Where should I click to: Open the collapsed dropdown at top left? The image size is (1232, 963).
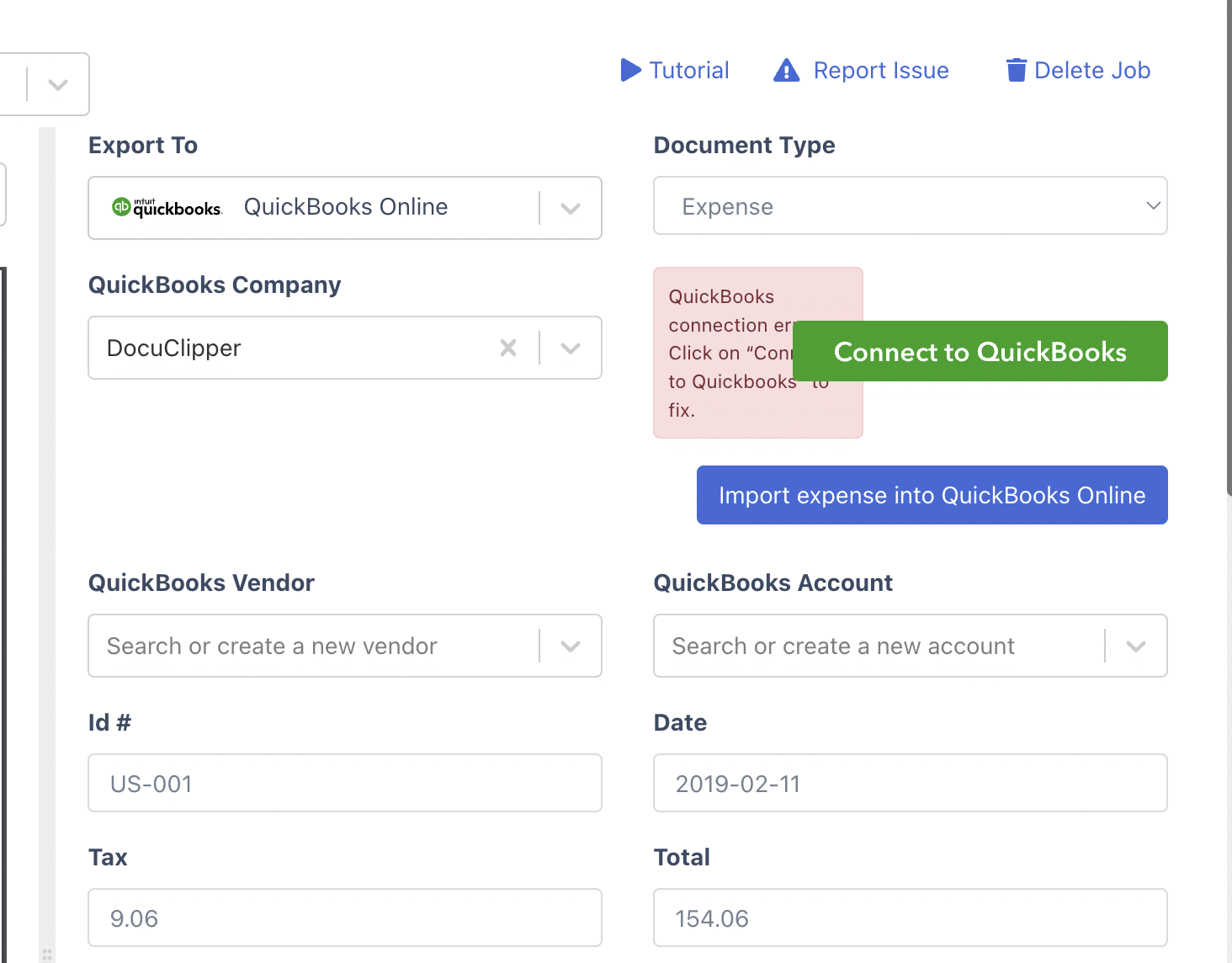57,84
